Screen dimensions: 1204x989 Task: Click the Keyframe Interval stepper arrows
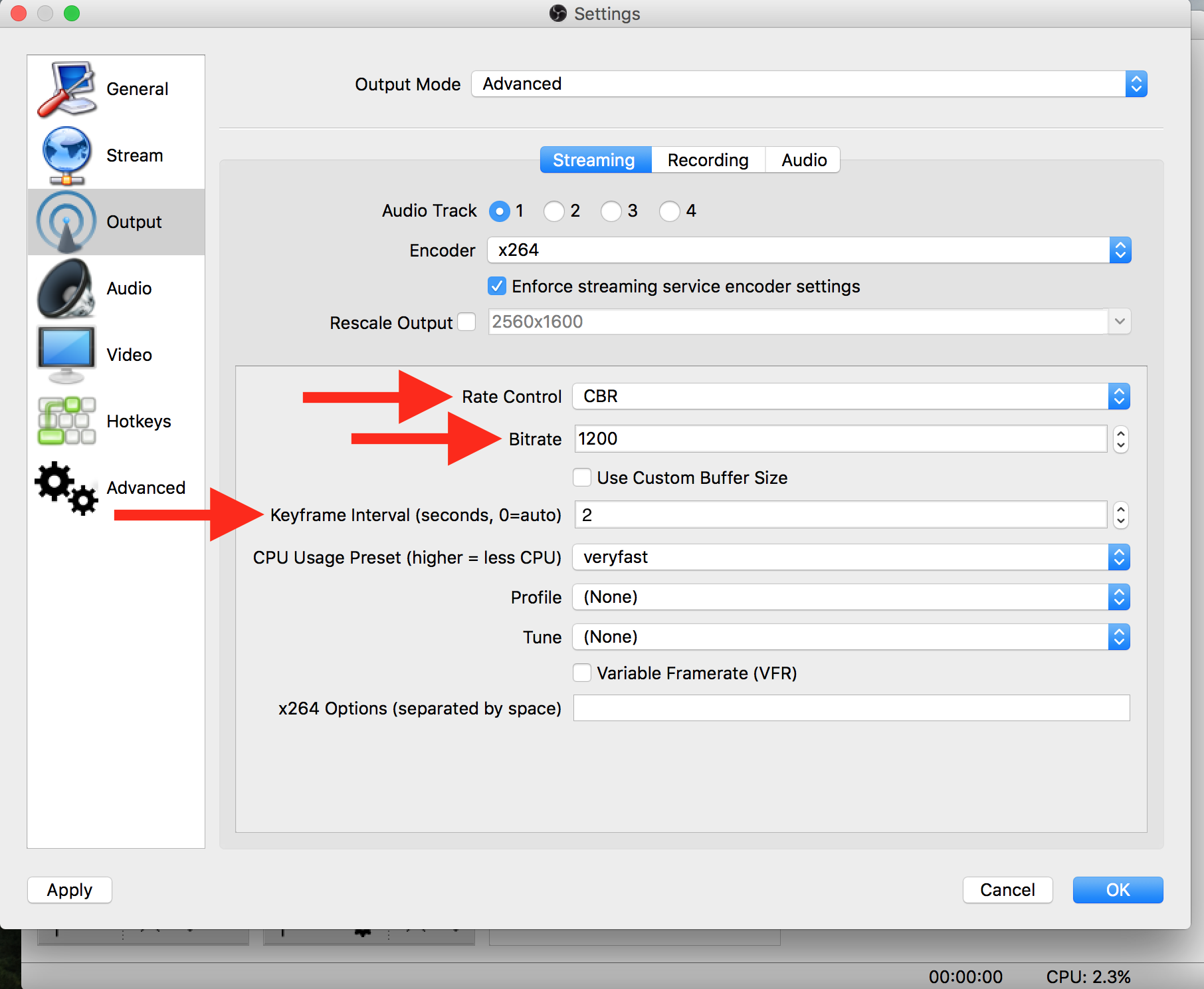coord(1121,514)
